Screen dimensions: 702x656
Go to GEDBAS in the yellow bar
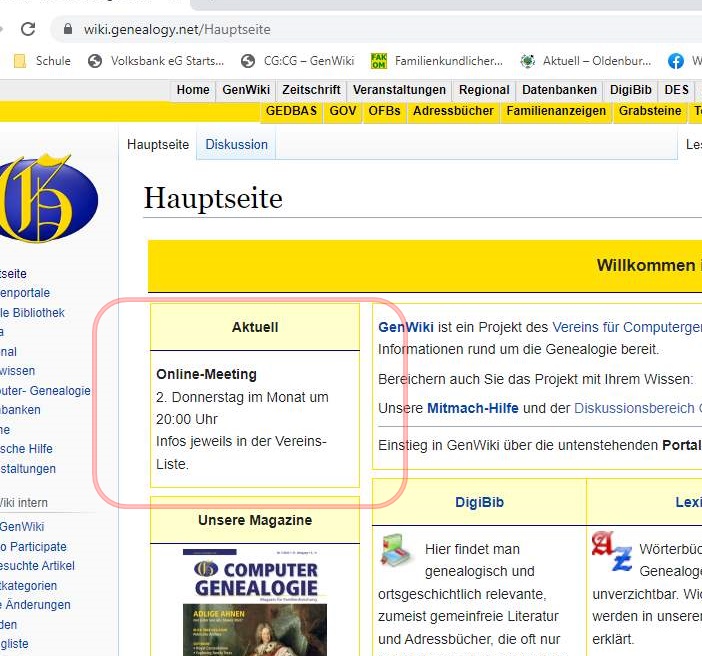291,111
